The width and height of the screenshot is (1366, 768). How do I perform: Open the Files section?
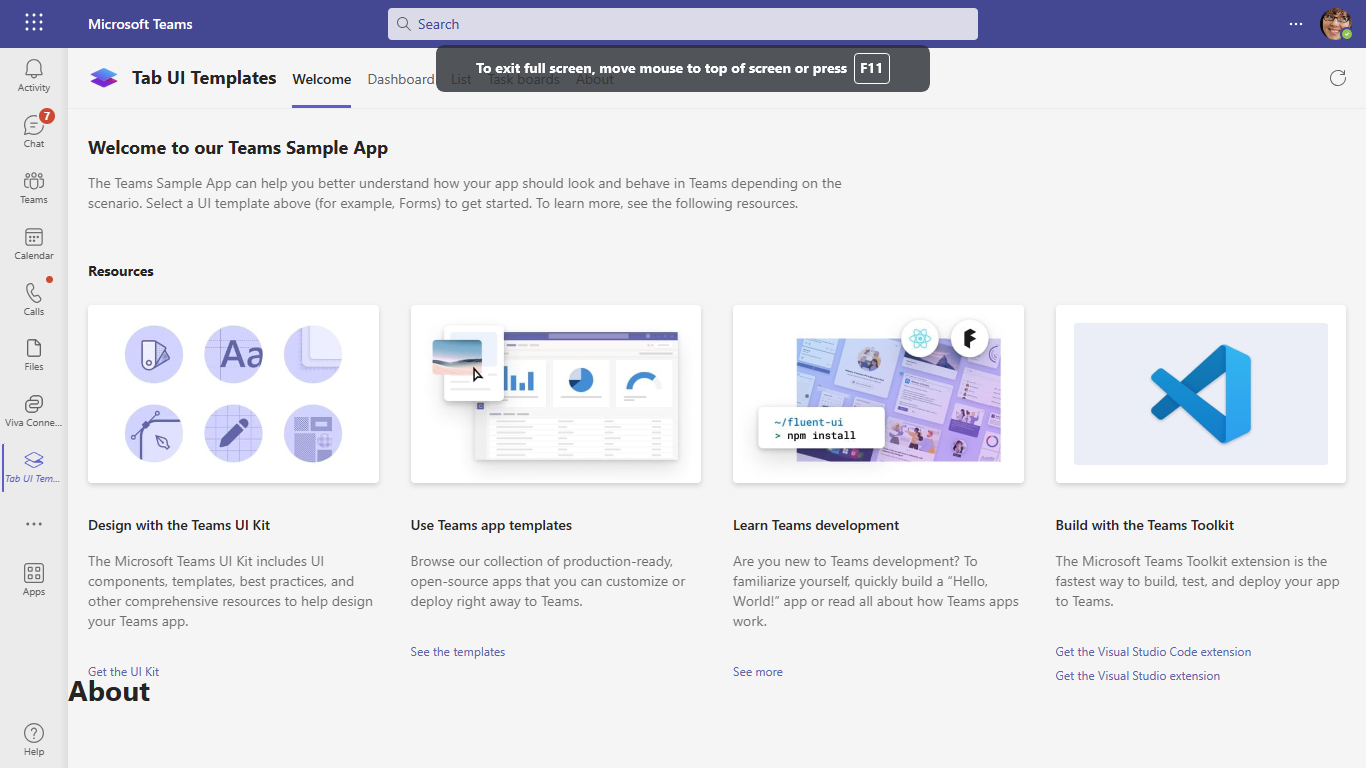(x=33, y=353)
